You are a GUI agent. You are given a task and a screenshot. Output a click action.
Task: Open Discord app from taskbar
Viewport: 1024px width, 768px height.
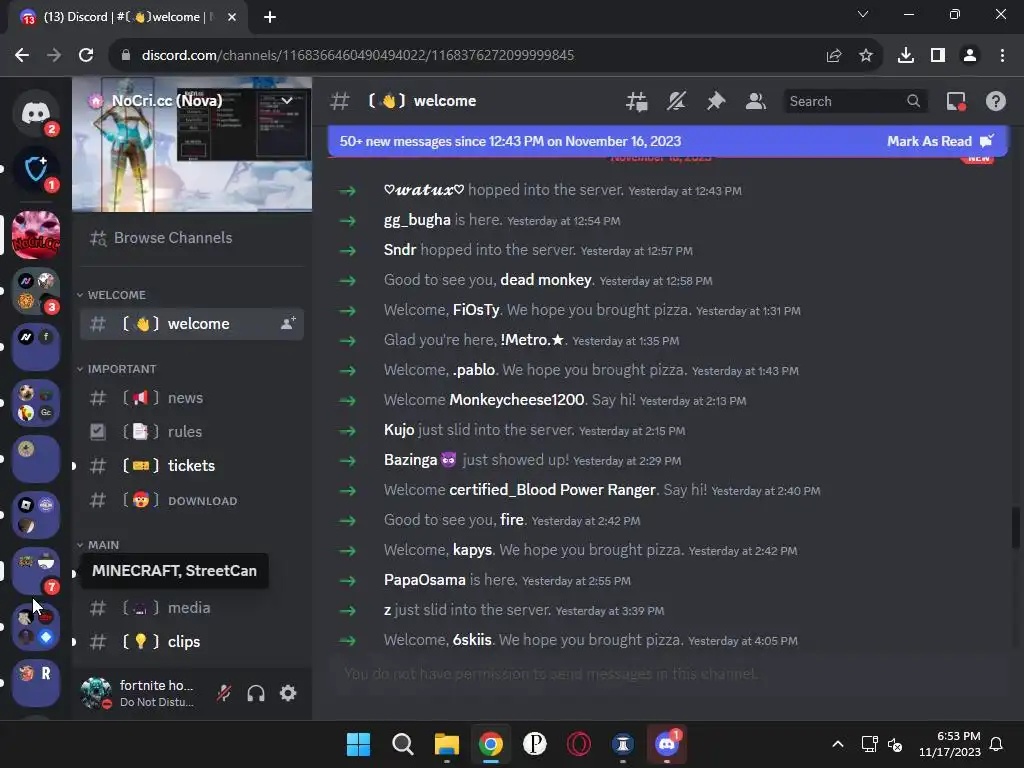pos(667,744)
